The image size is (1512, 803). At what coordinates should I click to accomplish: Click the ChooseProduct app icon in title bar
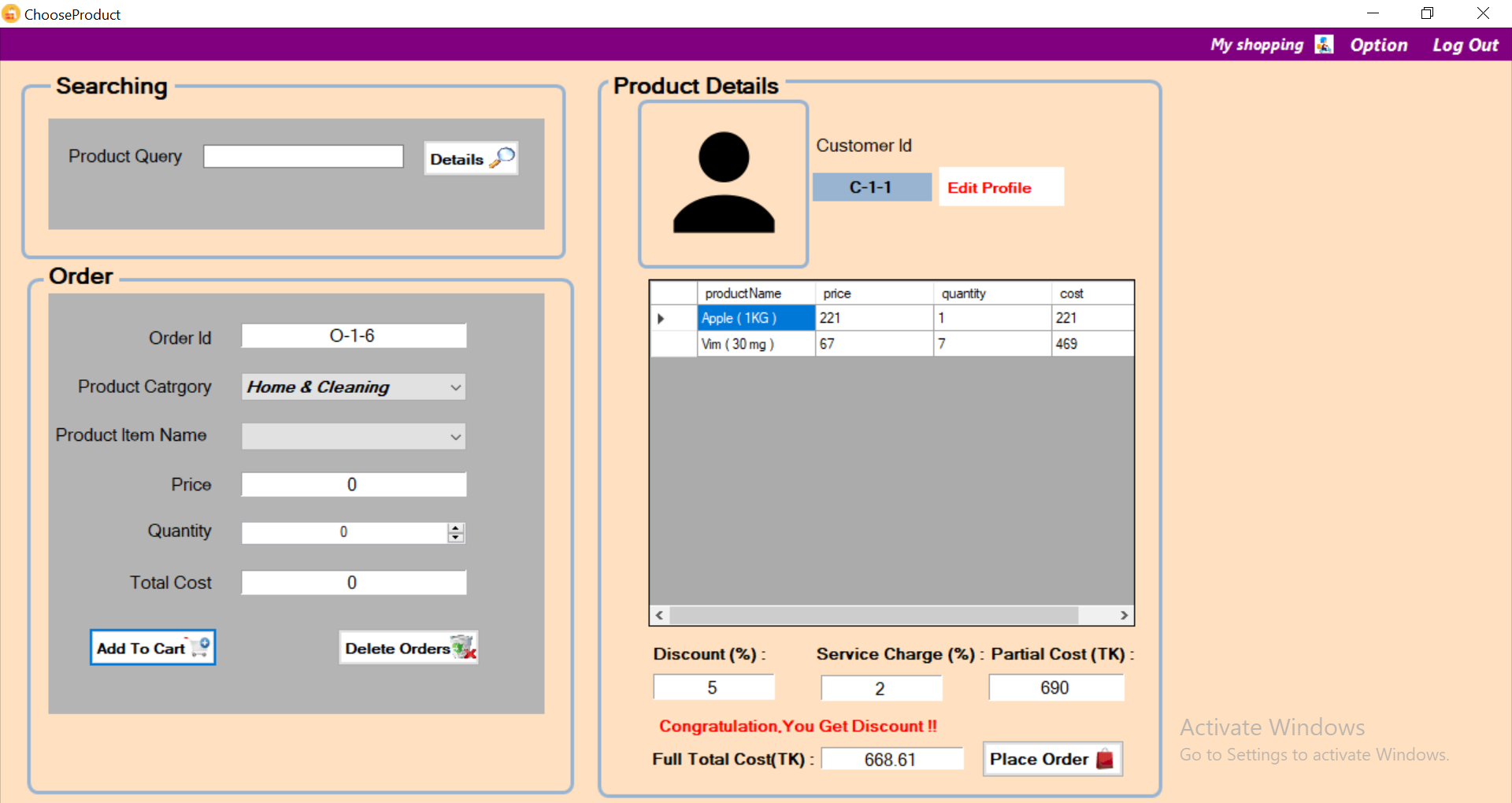coord(11,14)
